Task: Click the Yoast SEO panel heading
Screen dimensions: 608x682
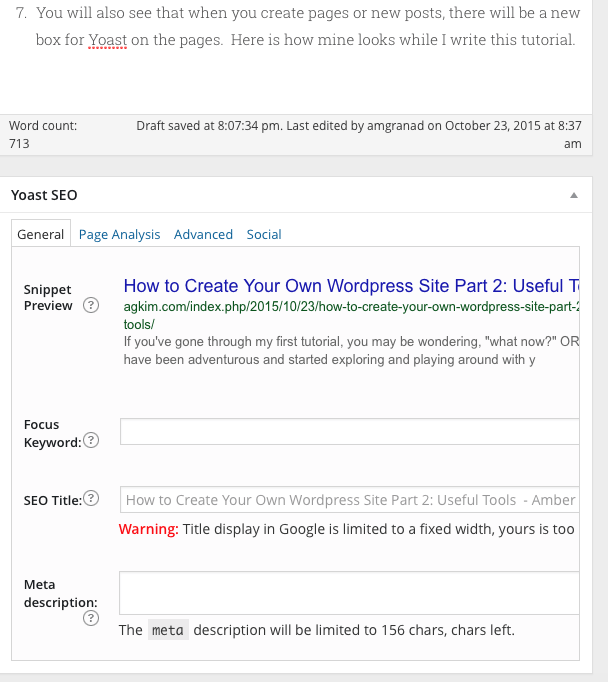Action: 44,195
